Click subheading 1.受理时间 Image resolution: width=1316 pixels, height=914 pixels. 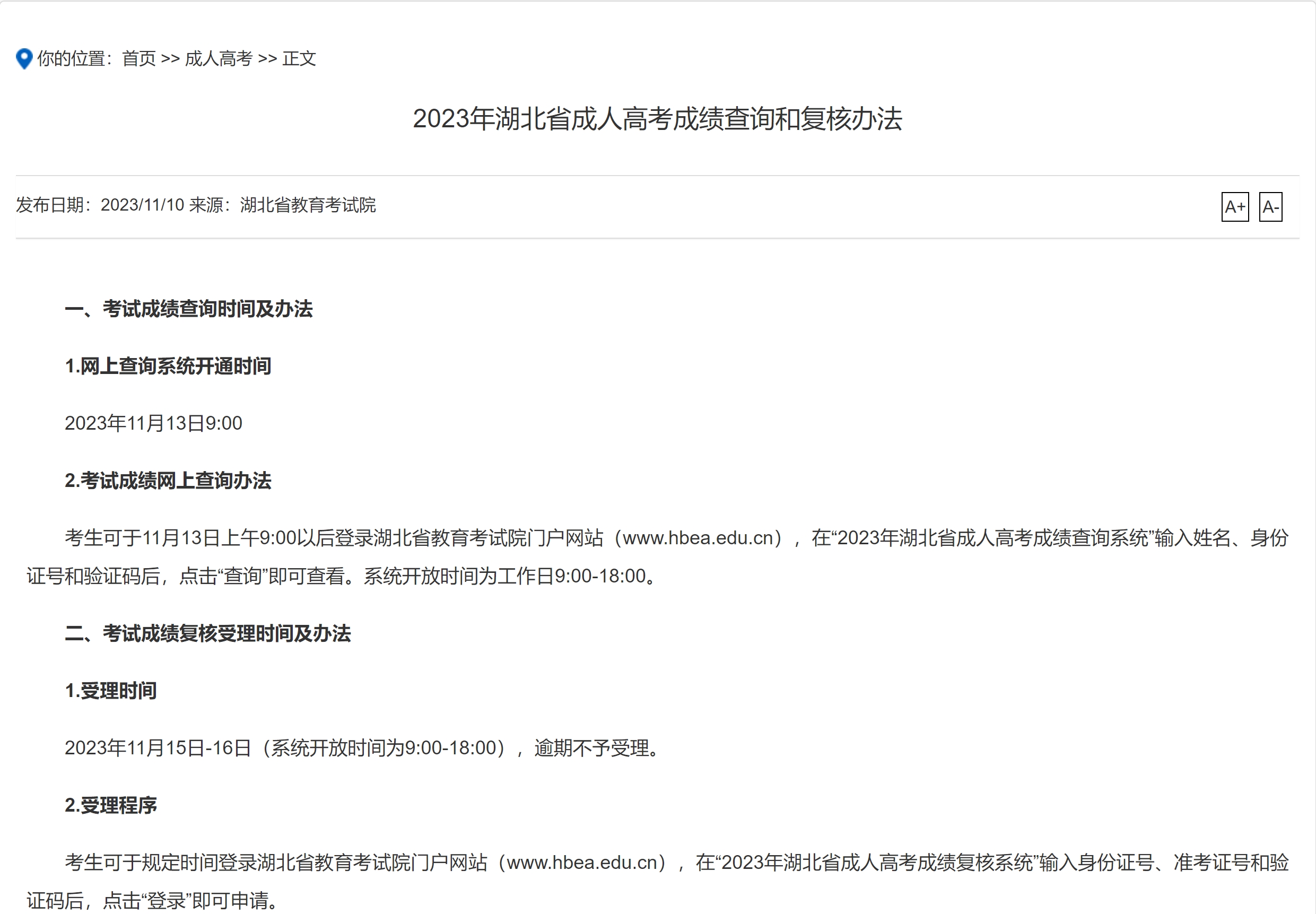pyautogui.click(x=110, y=691)
